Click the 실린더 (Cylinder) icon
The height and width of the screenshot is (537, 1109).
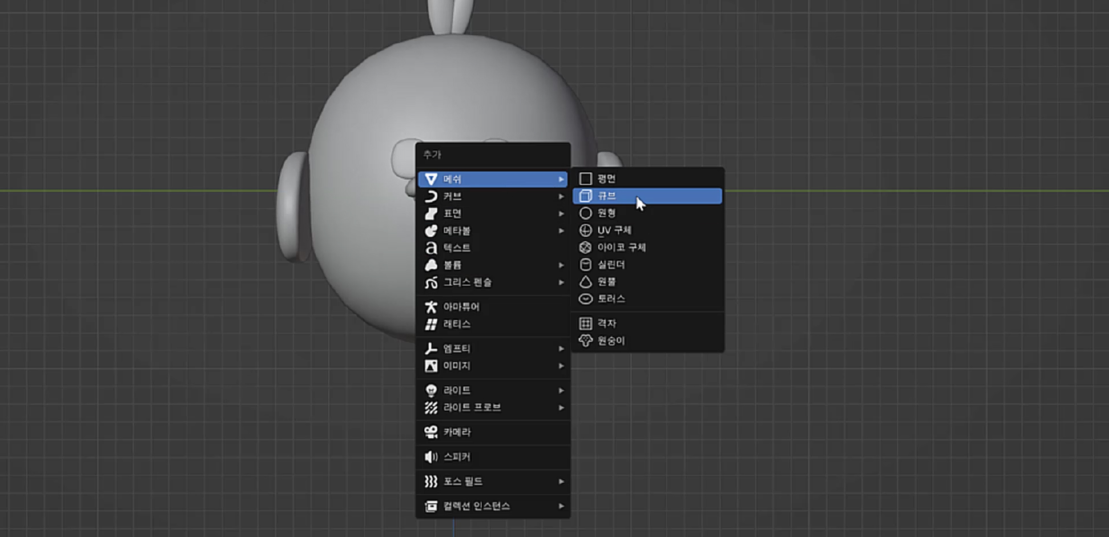point(585,265)
